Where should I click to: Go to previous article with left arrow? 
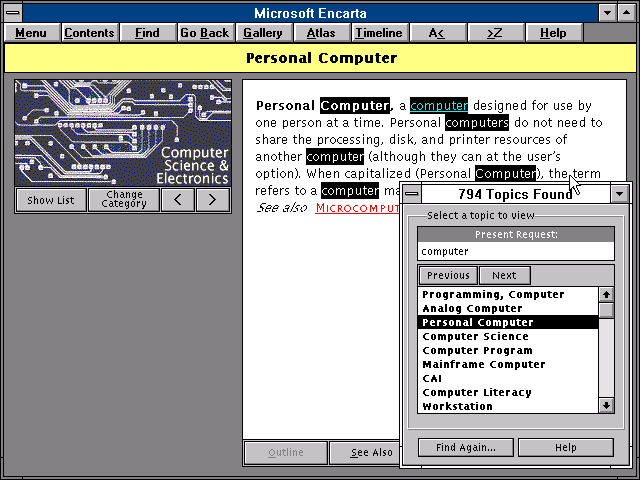tap(178, 200)
